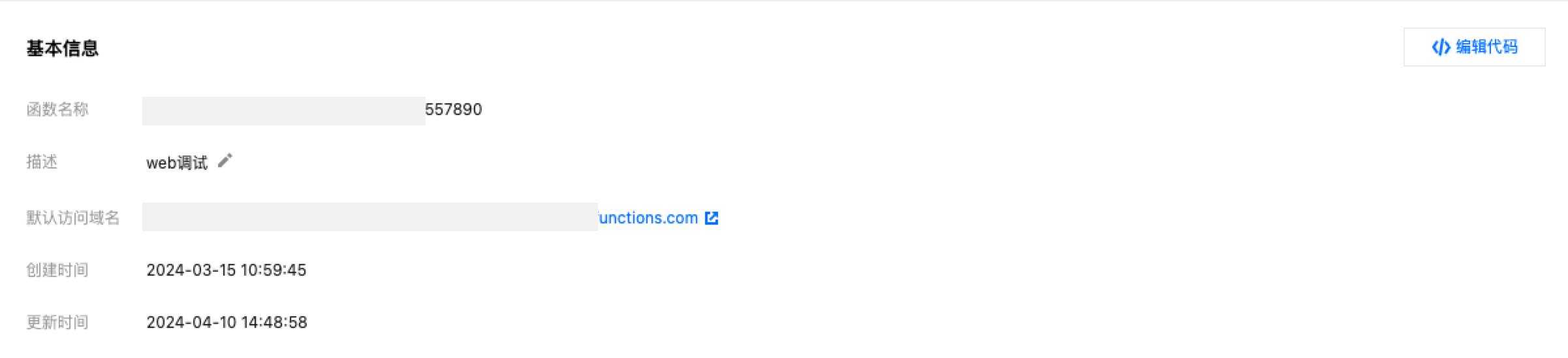Click the web调试 description text
This screenshot has width=1568, height=358.
coord(177,163)
